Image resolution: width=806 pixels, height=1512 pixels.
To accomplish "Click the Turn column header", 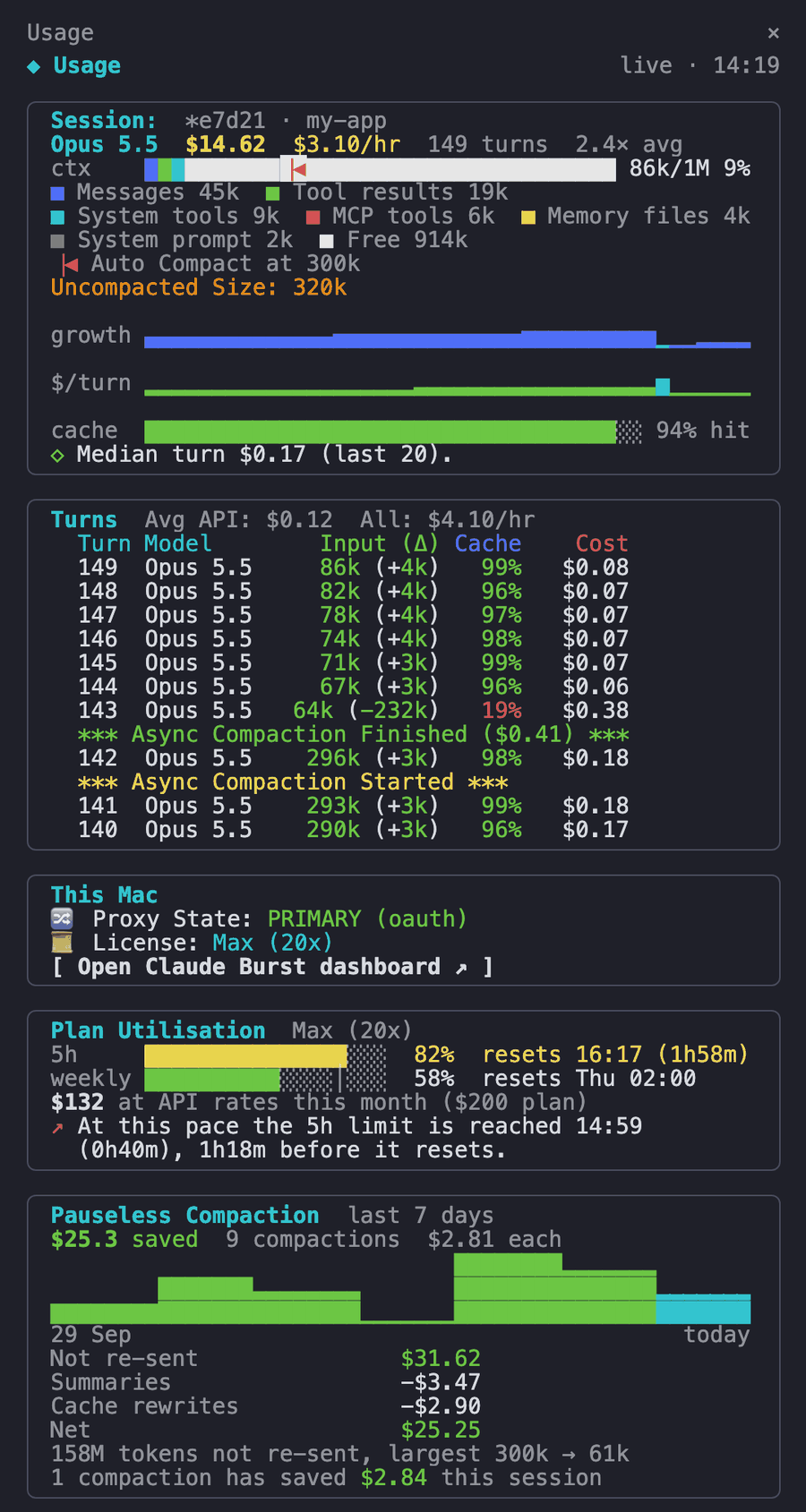I will 104,543.
